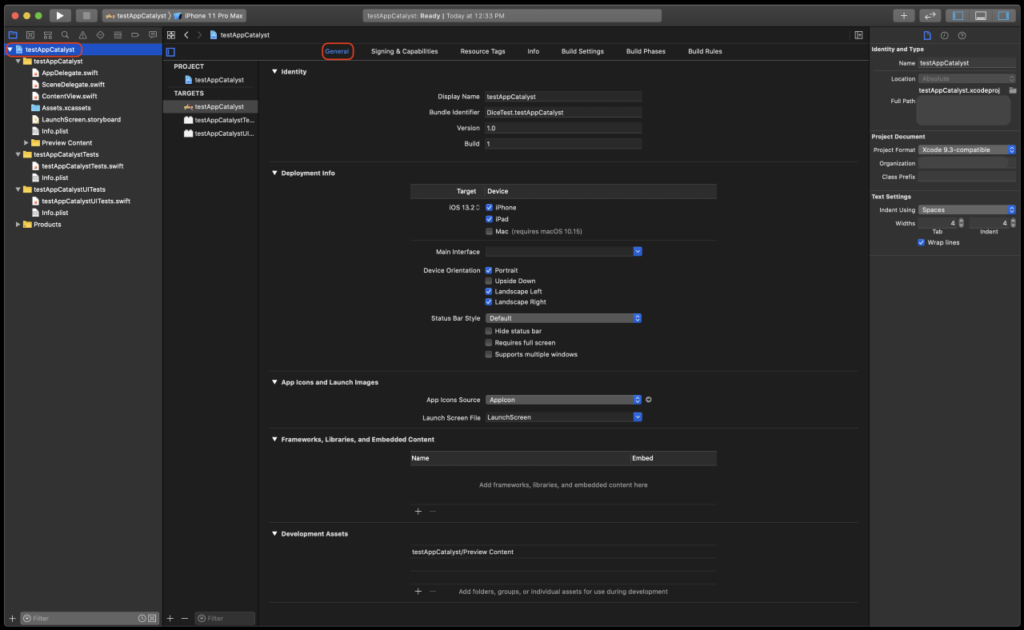Image resolution: width=1024 pixels, height=630 pixels.
Task: Open the Report navigator
Action: 153,35
